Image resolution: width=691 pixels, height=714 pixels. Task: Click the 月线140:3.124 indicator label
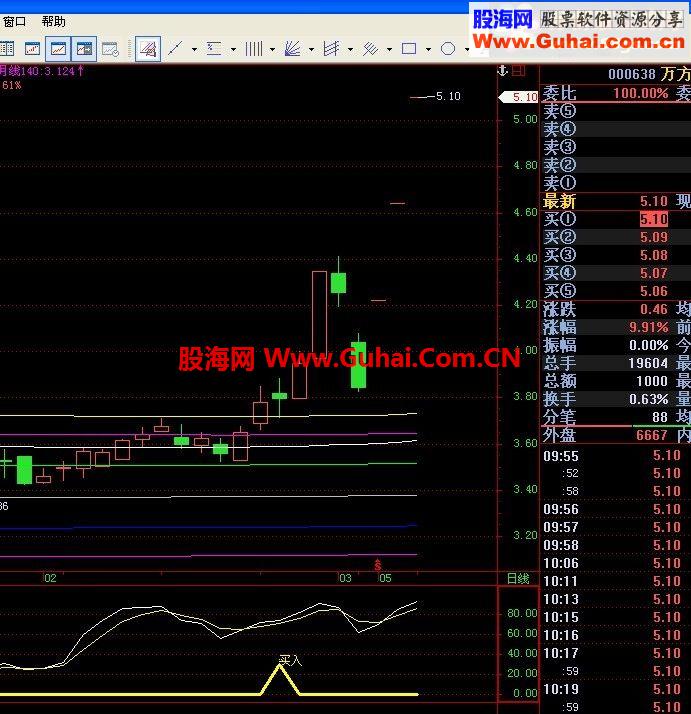coord(41,71)
